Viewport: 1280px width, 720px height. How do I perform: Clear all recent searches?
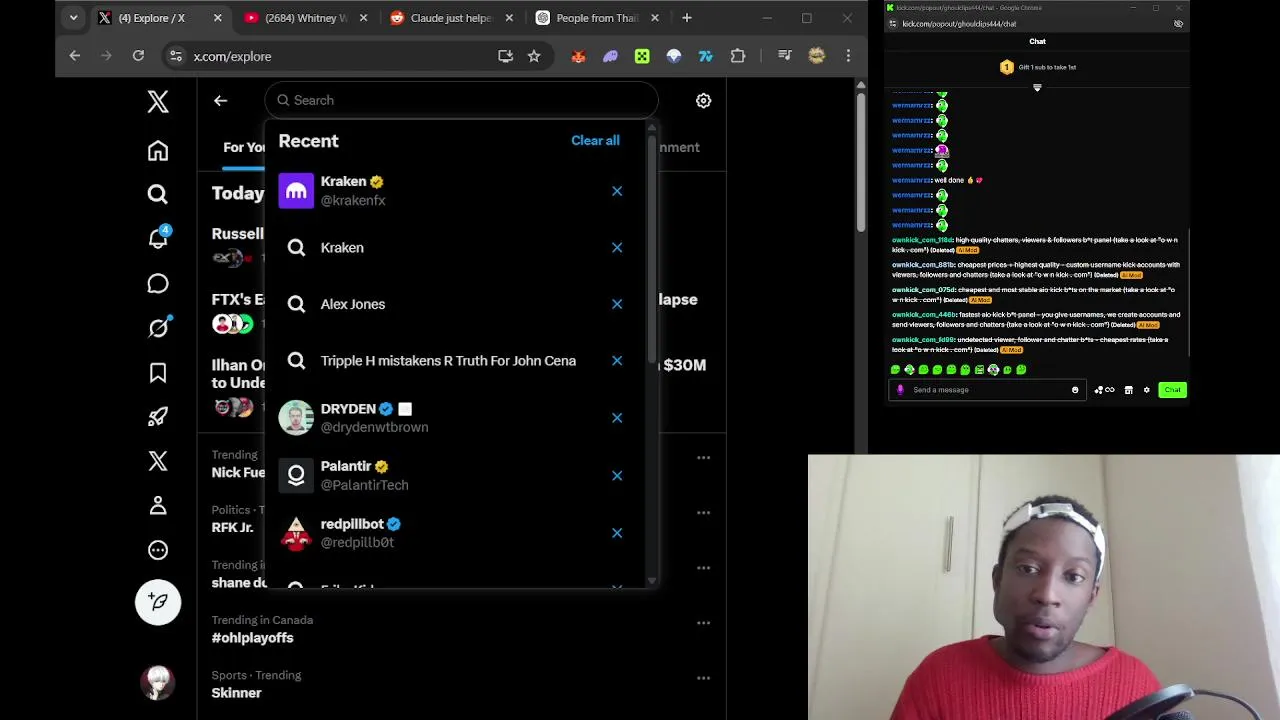(595, 140)
